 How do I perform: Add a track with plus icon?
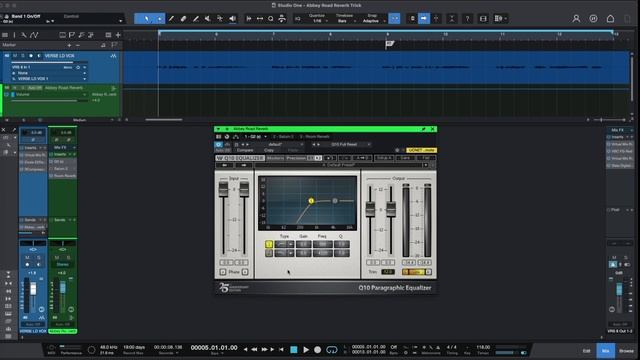point(118,35)
